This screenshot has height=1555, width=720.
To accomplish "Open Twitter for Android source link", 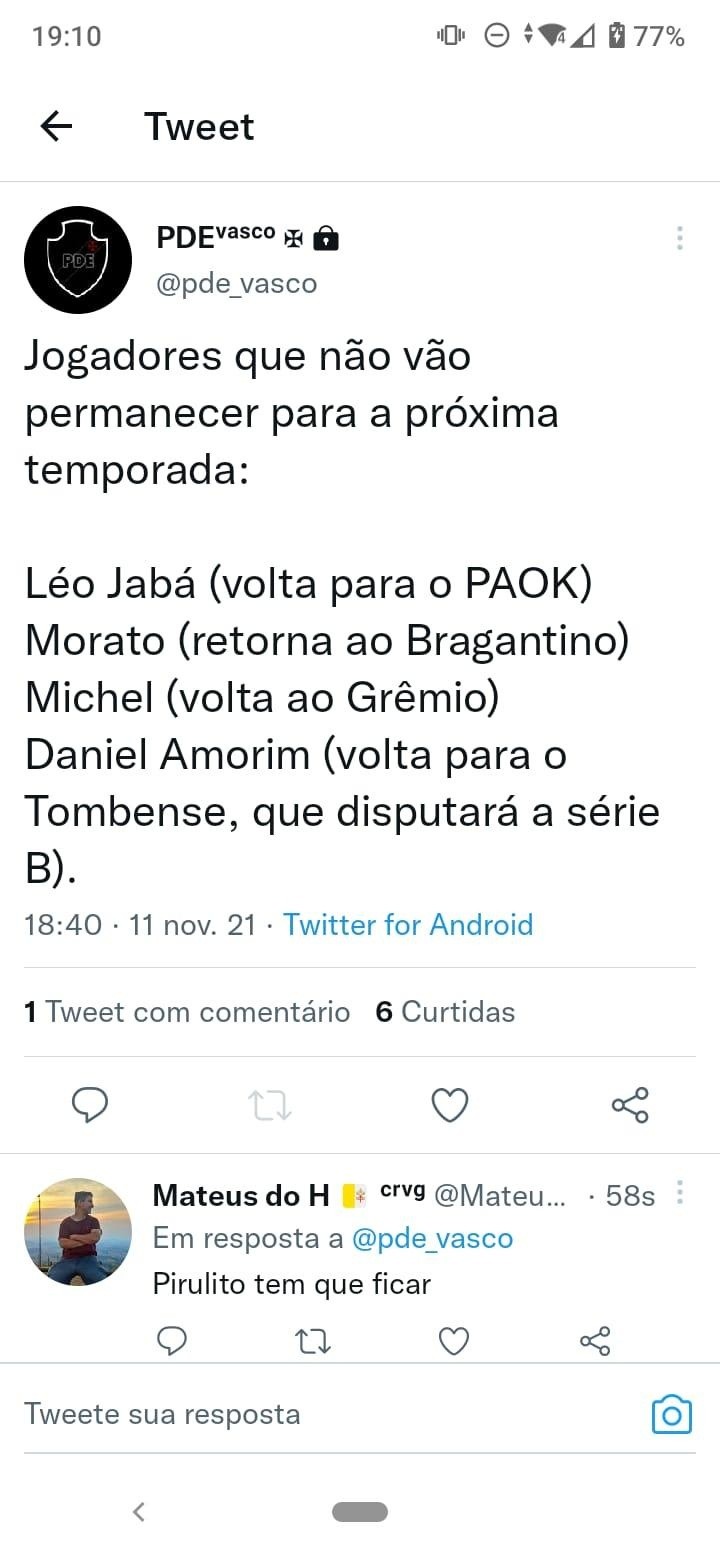I will 408,924.
